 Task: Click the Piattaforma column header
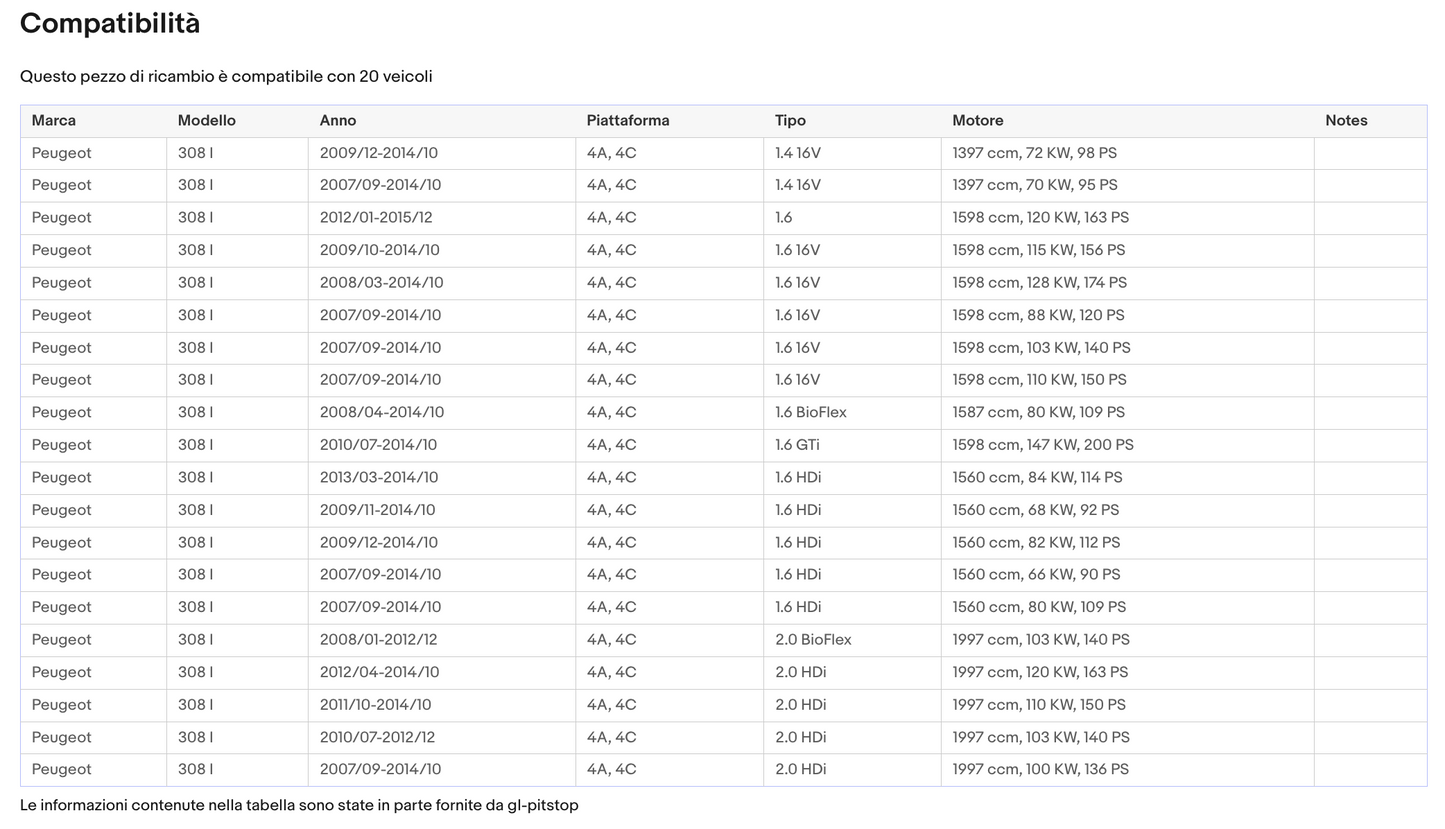coord(628,121)
